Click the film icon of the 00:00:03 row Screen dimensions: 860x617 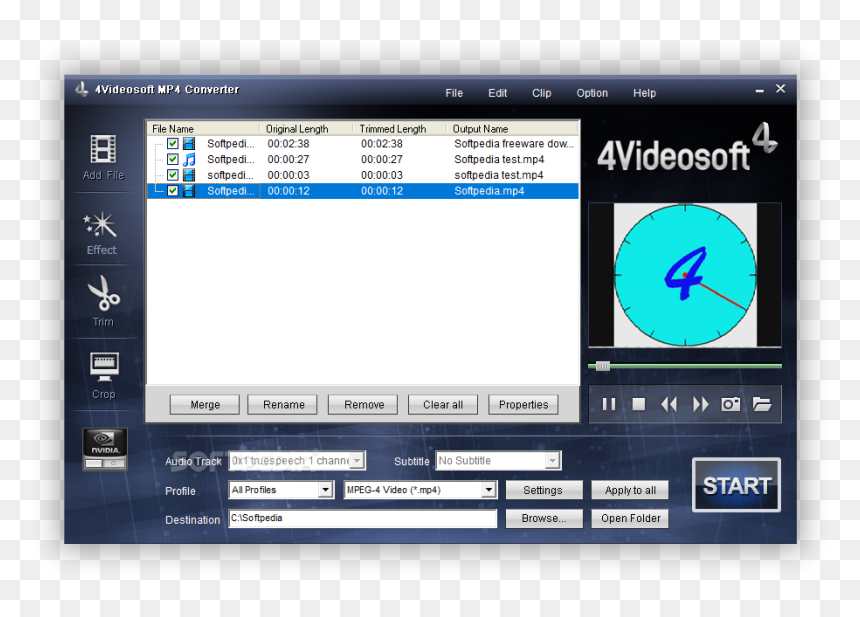(x=189, y=175)
